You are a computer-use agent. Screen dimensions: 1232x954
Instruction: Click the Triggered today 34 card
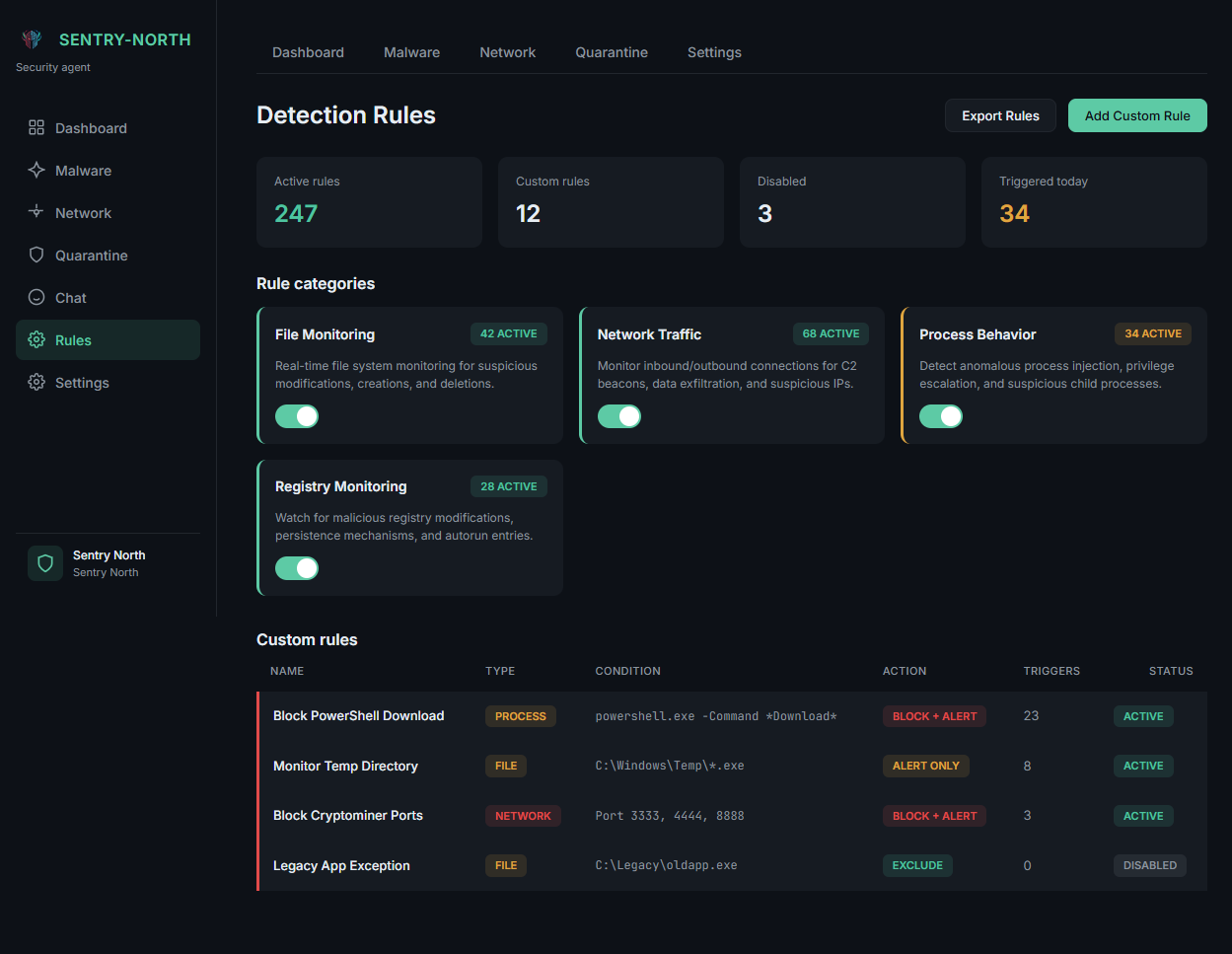pos(1094,202)
